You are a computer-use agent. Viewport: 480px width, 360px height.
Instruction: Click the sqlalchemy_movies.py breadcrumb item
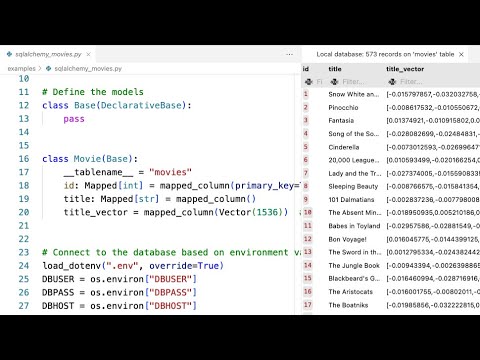coord(88,68)
